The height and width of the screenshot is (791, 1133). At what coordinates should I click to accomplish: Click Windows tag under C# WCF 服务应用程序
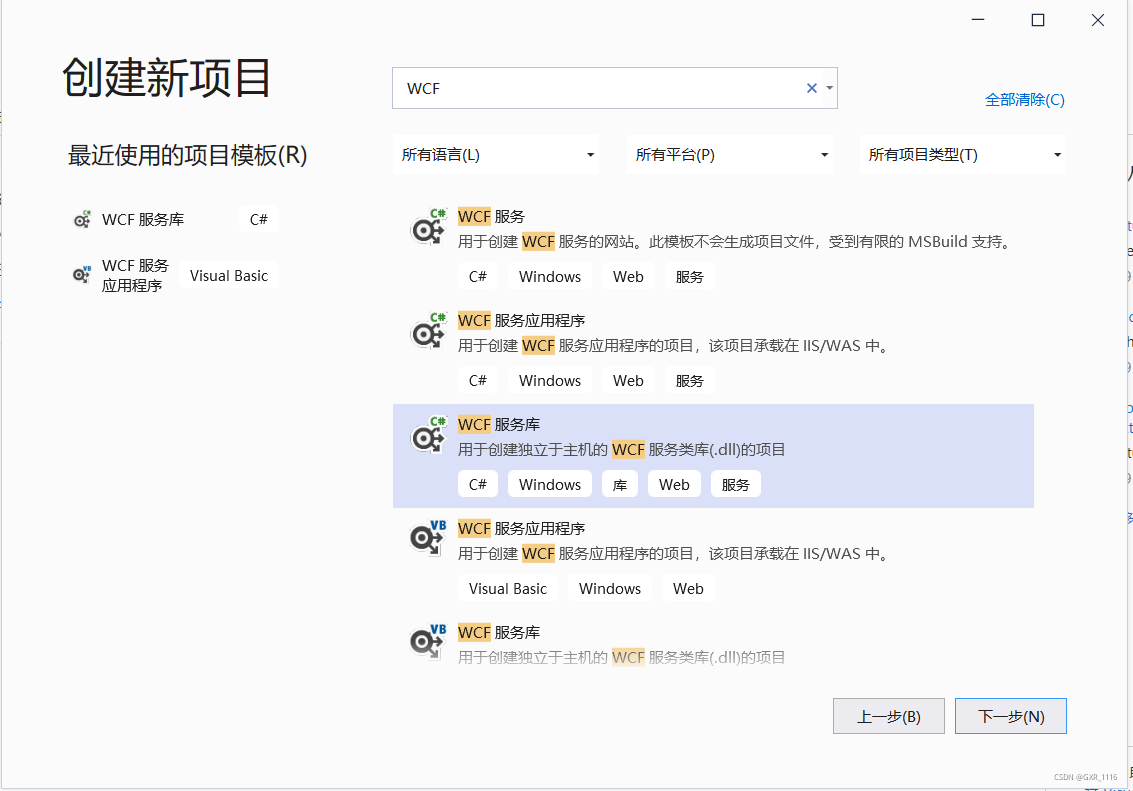pos(550,381)
